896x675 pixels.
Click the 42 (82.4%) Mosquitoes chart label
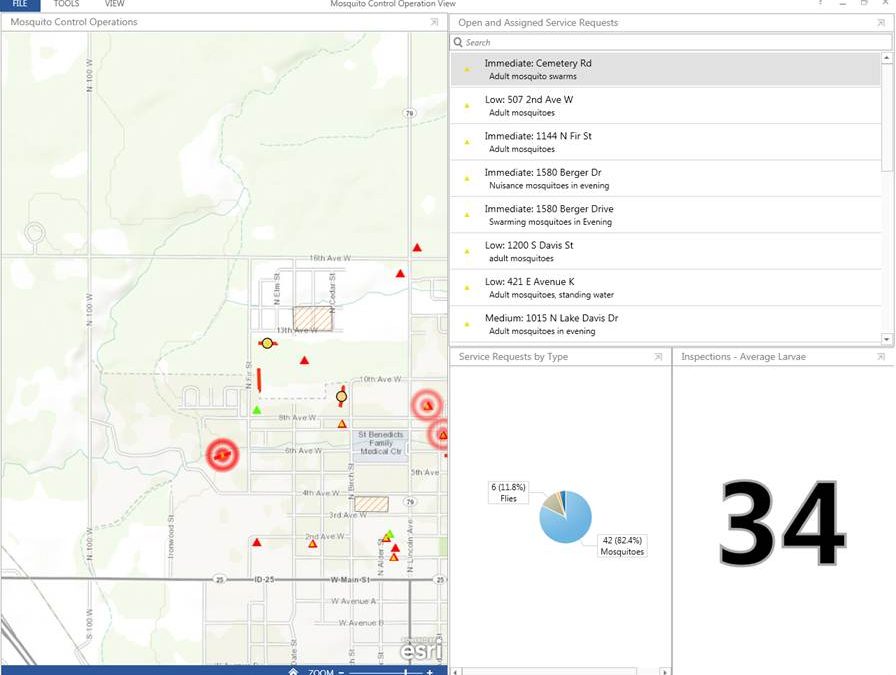(x=622, y=546)
